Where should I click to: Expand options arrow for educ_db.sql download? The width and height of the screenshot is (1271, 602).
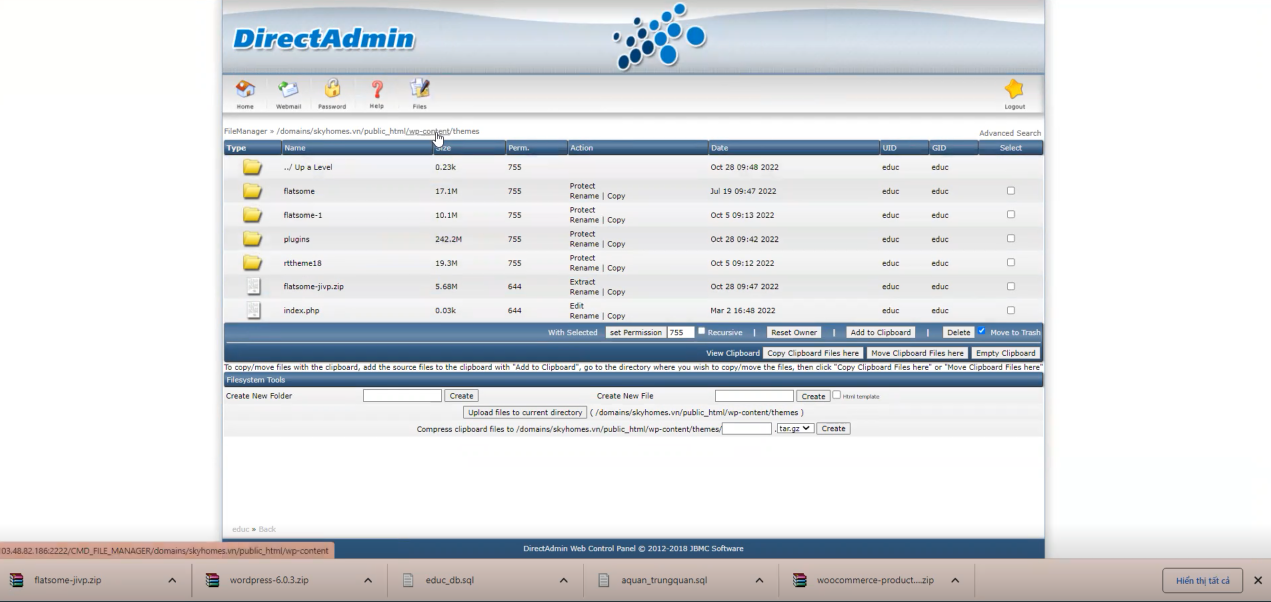click(x=563, y=580)
